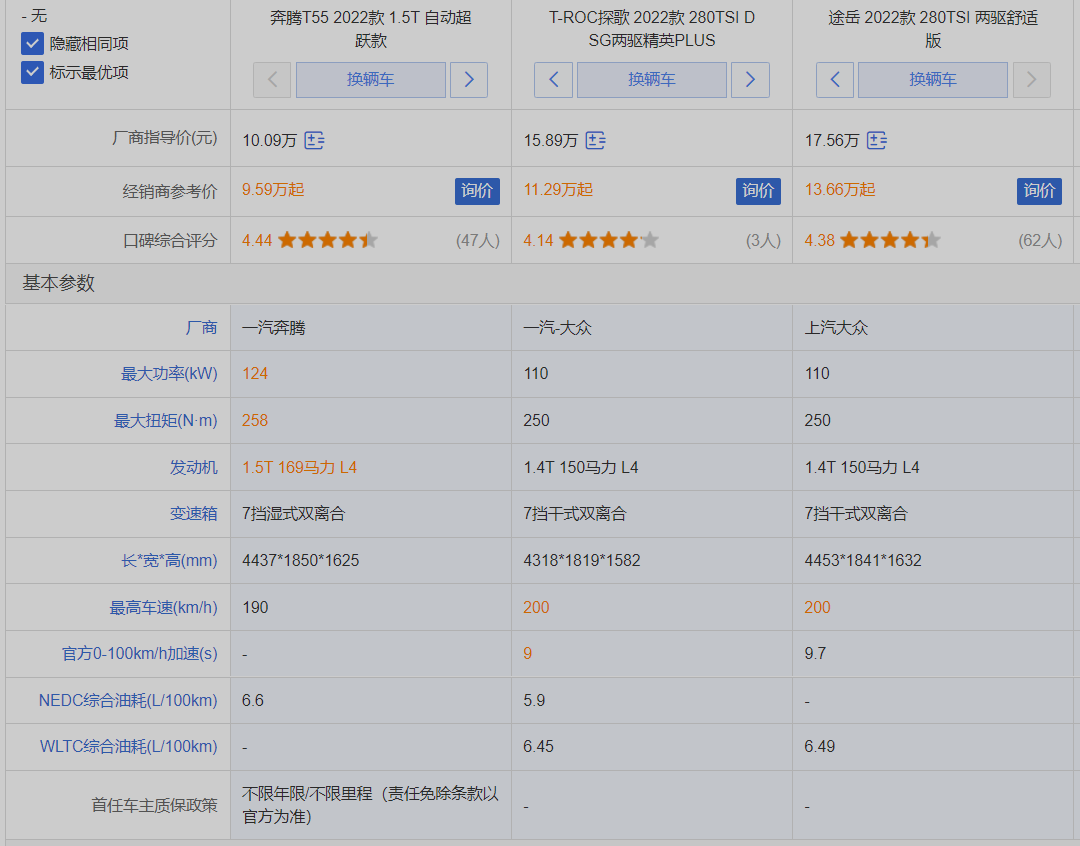
Task: Open dealer price 9.59万起 link
Action: tap(273, 189)
